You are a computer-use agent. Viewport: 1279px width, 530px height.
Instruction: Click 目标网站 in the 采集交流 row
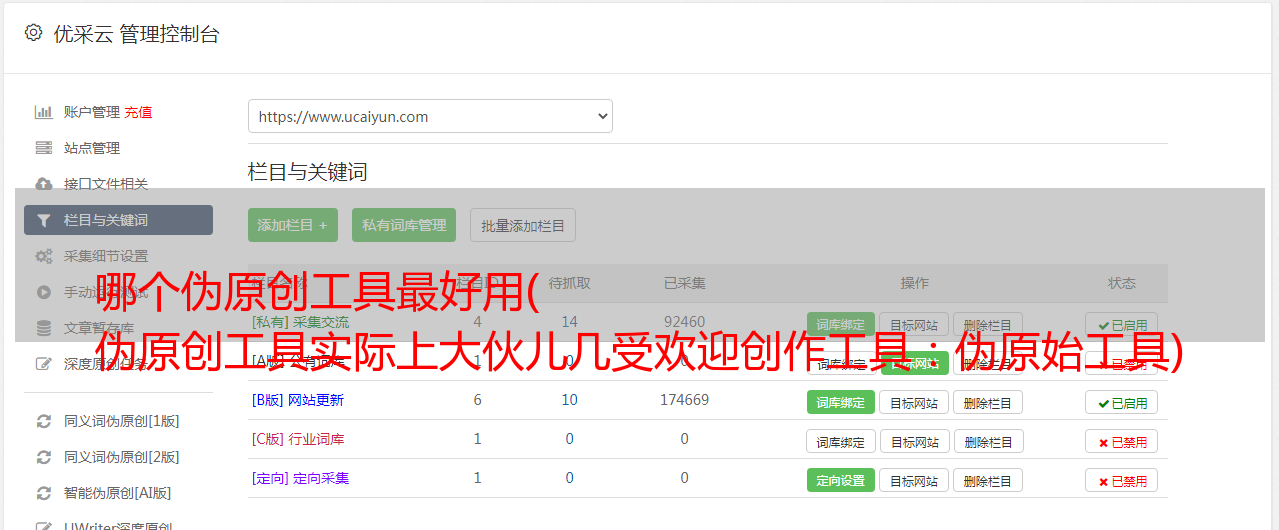click(x=914, y=324)
